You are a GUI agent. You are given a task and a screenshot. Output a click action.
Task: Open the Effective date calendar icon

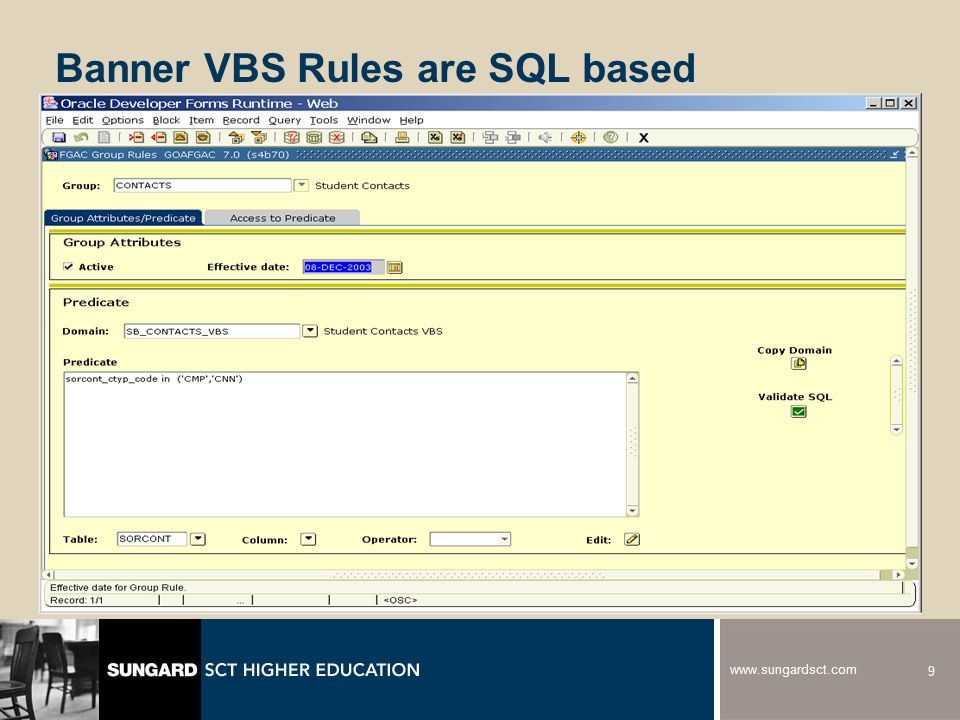point(395,268)
